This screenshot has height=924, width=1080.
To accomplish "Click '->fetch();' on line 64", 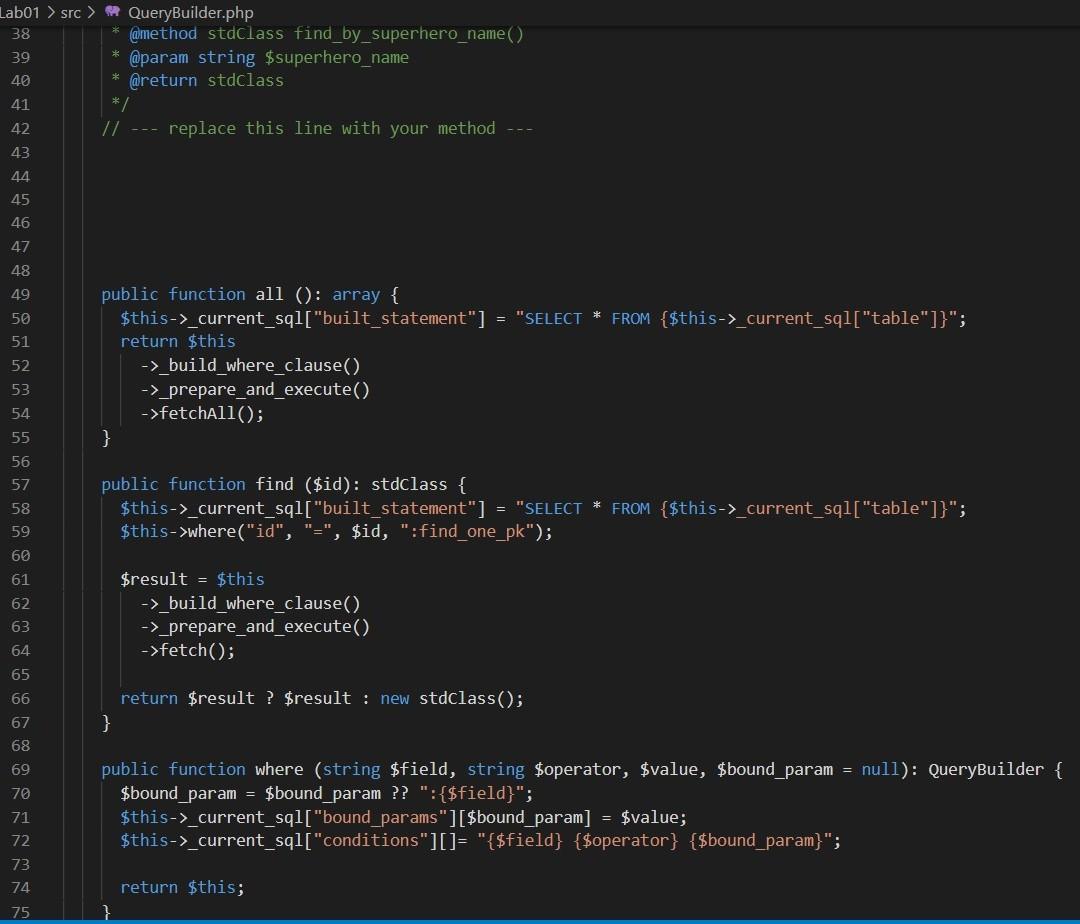I will 187,651.
